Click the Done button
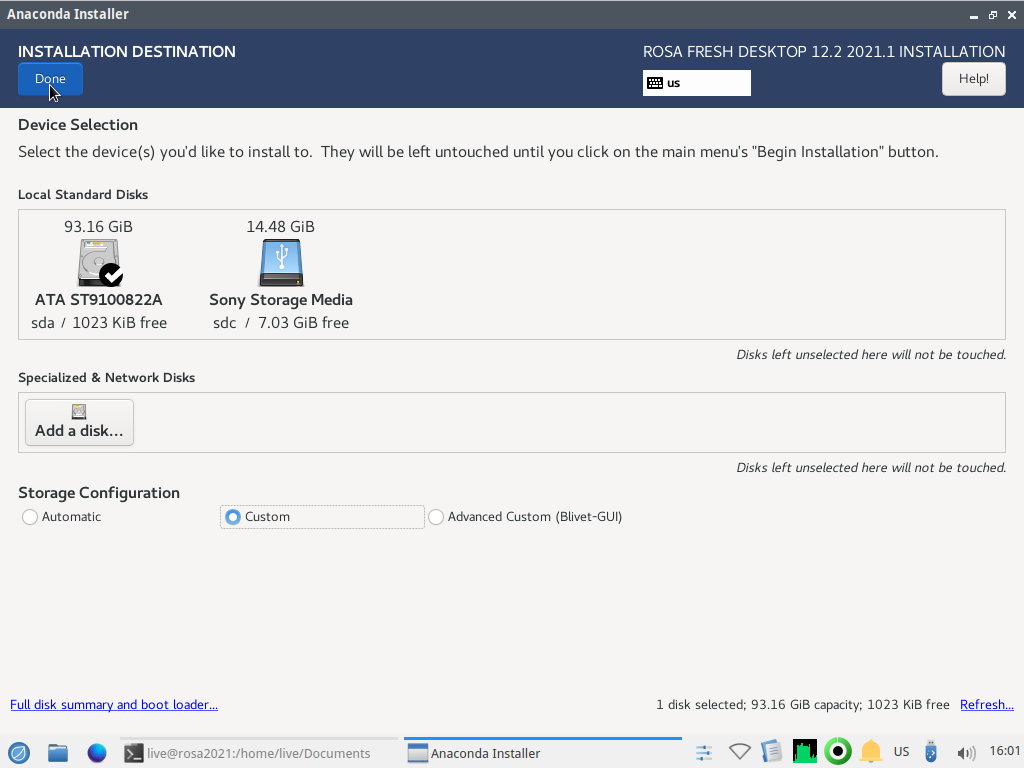The width and height of the screenshot is (1024, 768). 50,79
